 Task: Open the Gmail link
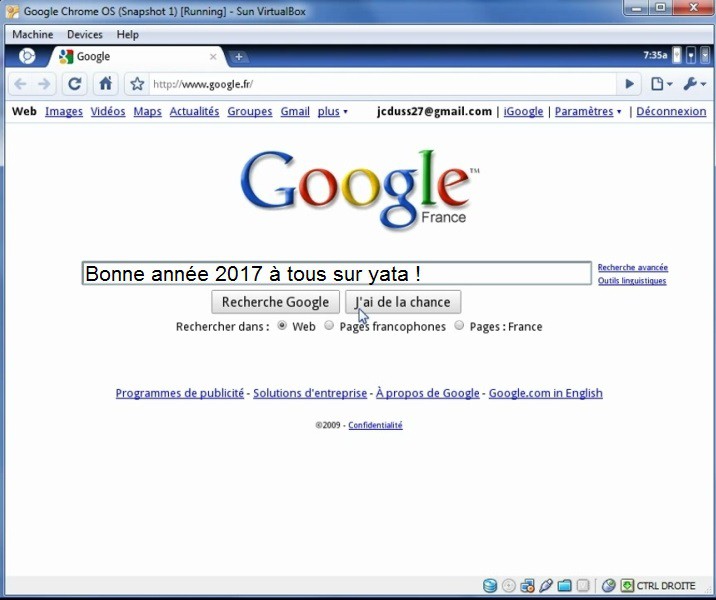click(295, 111)
